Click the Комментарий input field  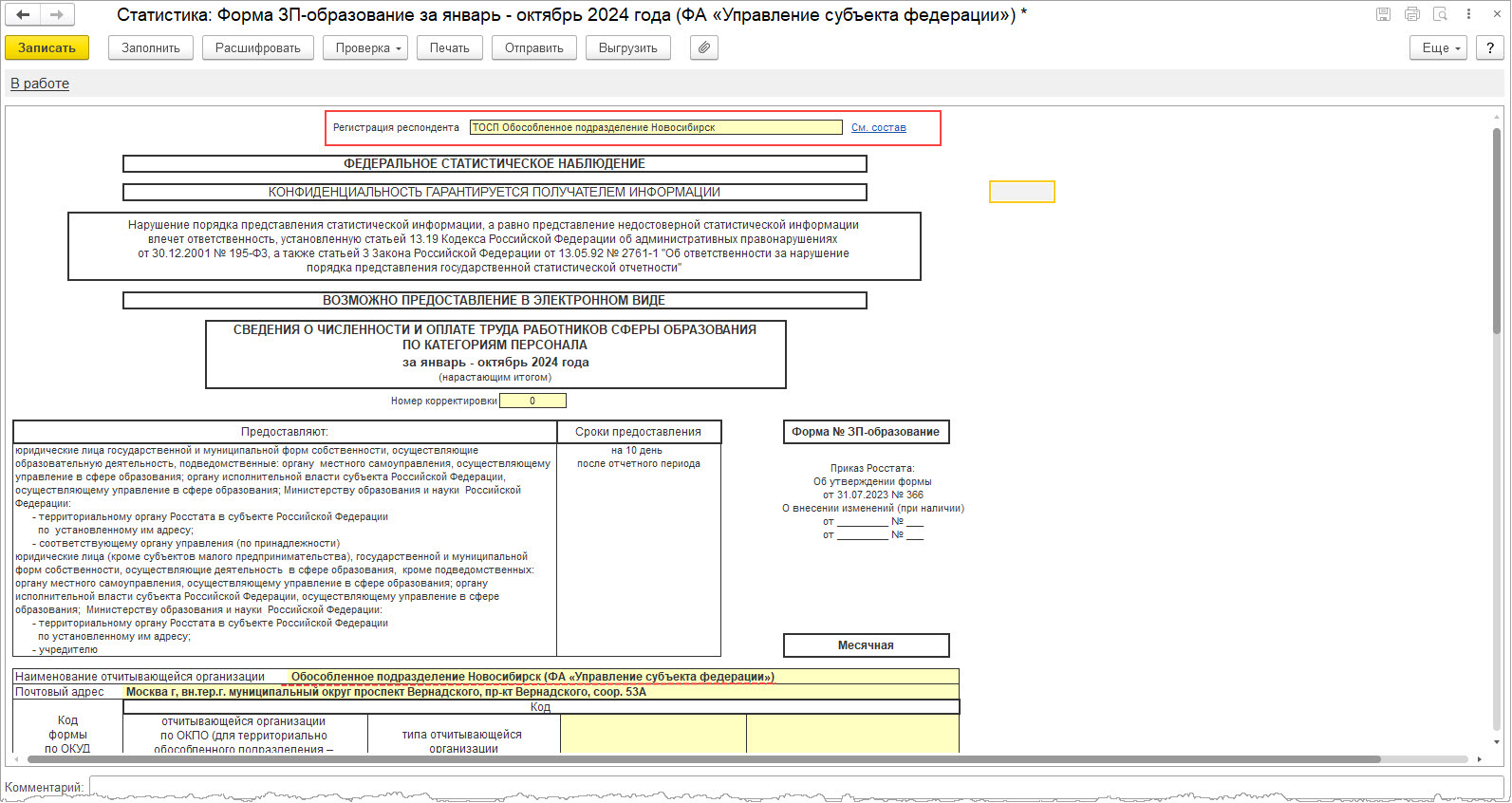point(795,788)
